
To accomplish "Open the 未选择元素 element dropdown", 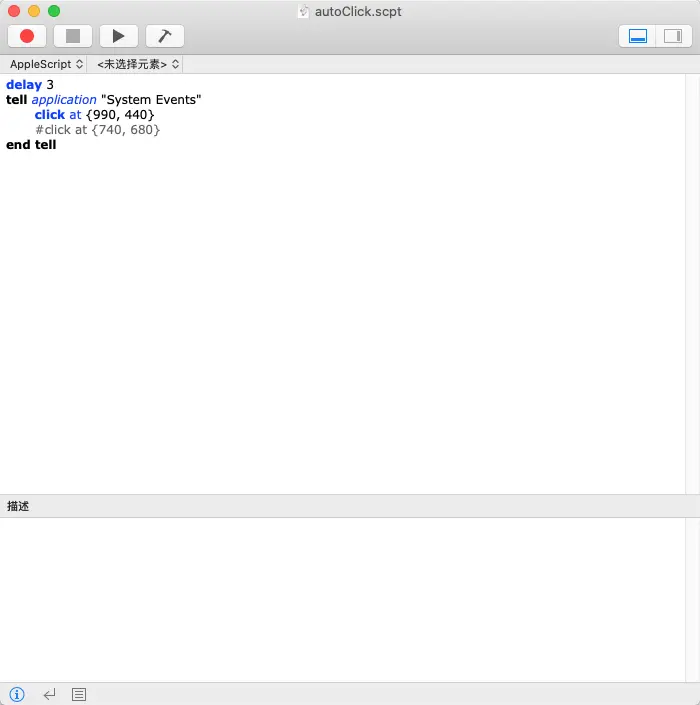I will coord(138,64).
